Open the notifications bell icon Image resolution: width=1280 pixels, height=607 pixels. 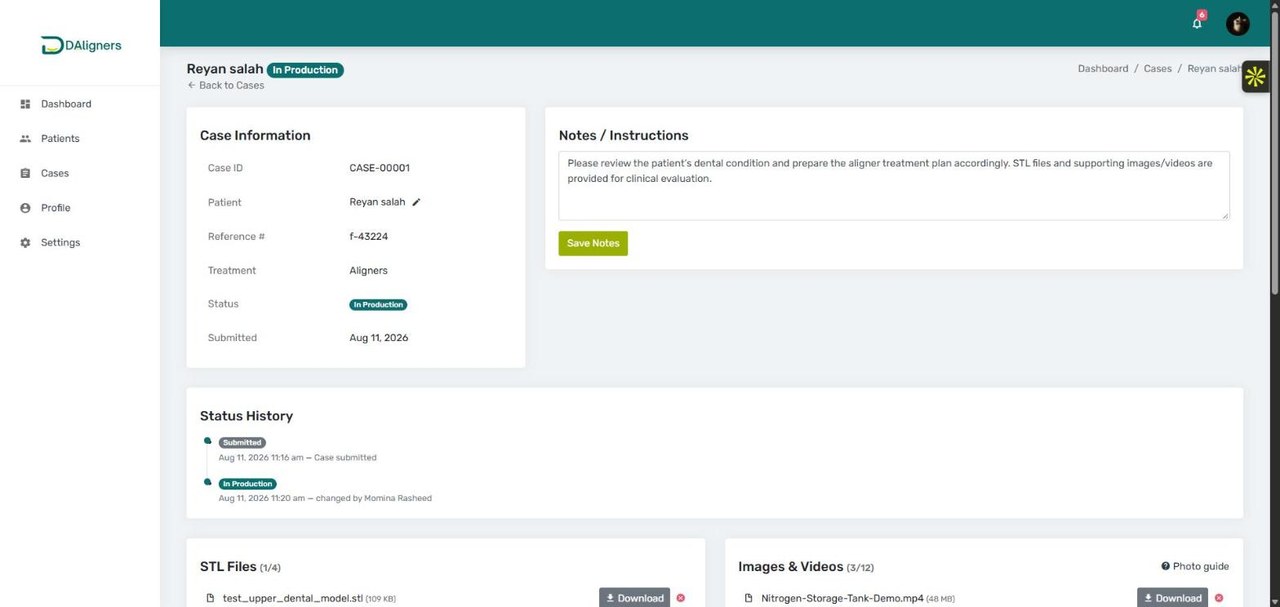click(x=1197, y=23)
